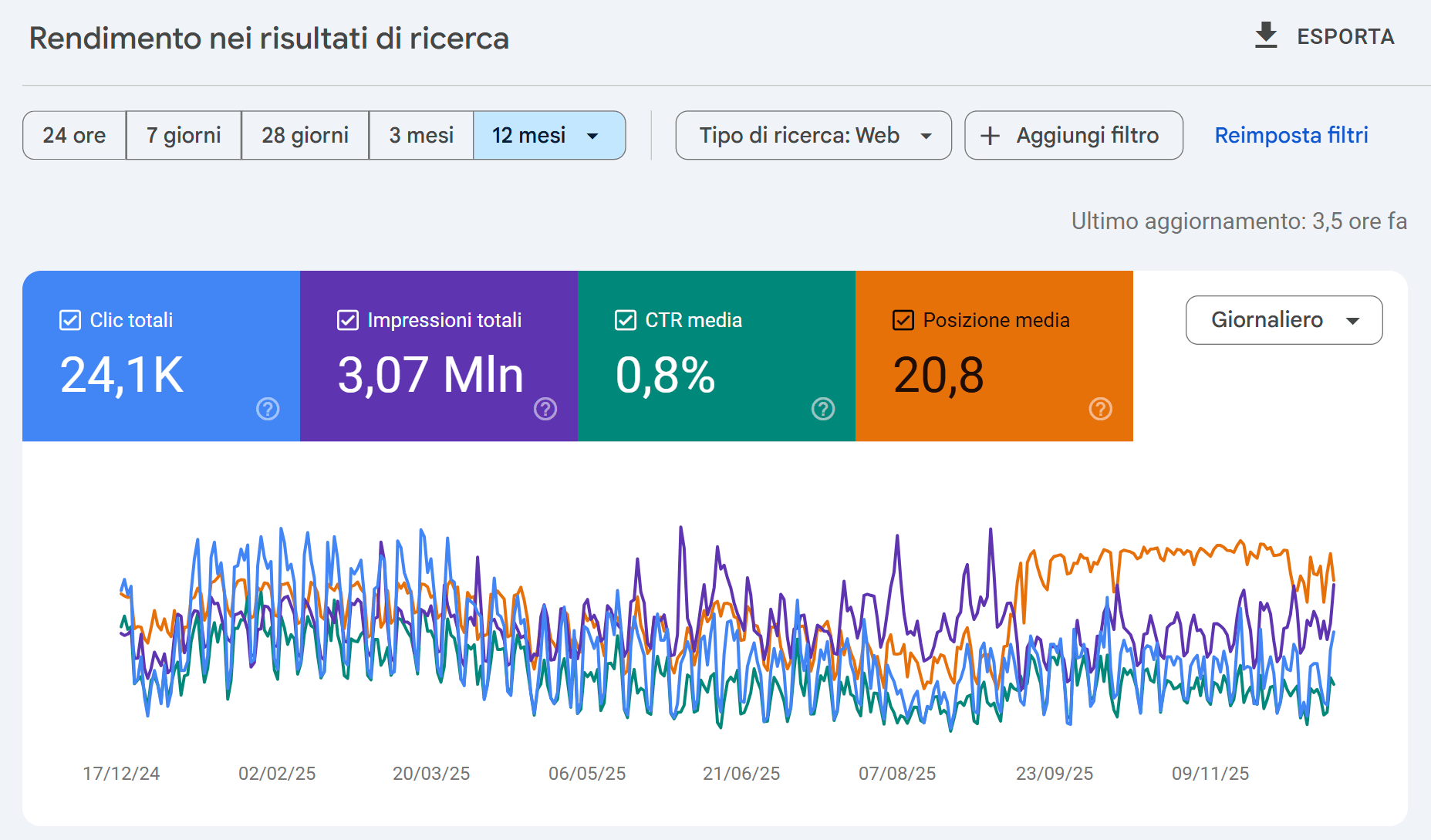This screenshot has width=1431, height=840.
Task: Expand the 12 mesi date range chevron
Action: point(591,135)
